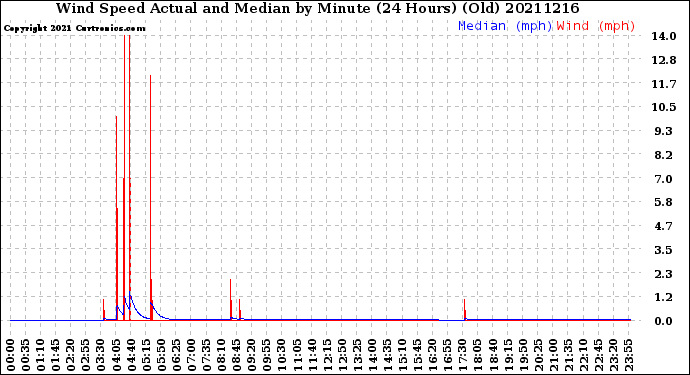This screenshot has width=690, height=375.
Task: Click the 02:20 time axis label
Action: (x=71, y=354)
